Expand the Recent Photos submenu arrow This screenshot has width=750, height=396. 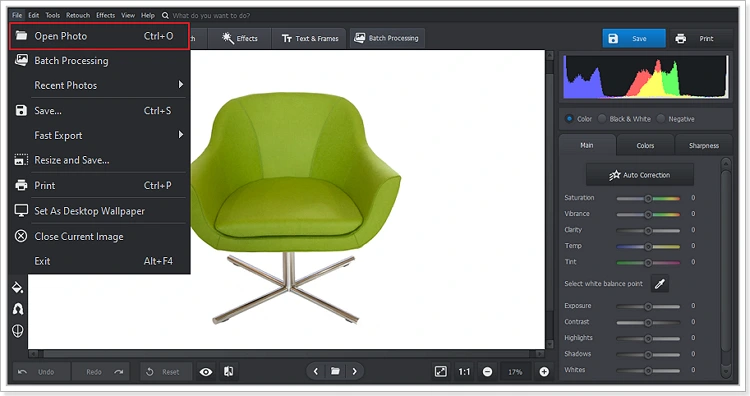pos(181,85)
